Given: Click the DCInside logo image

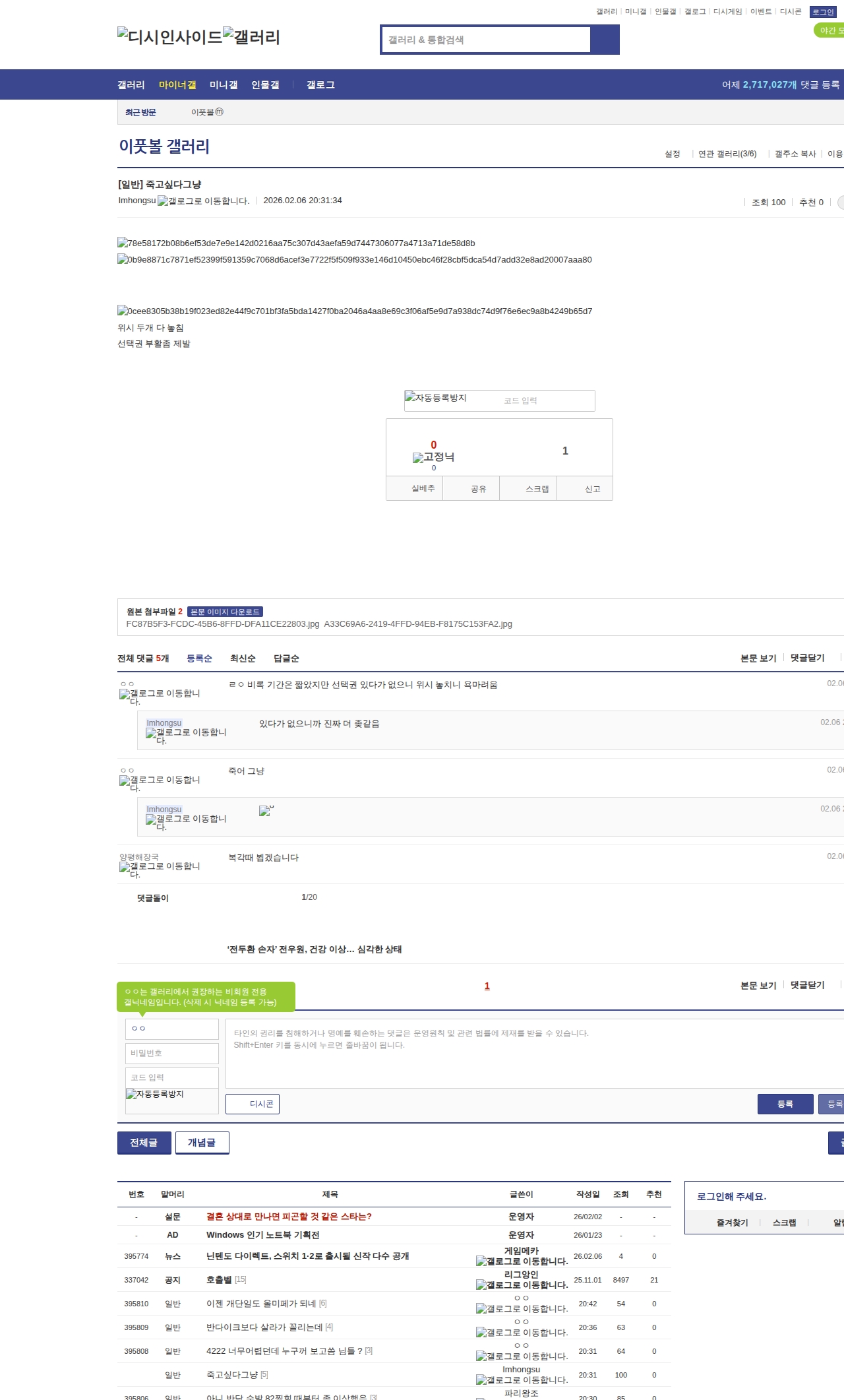Looking at the screenshot, I should pos(169,37).
